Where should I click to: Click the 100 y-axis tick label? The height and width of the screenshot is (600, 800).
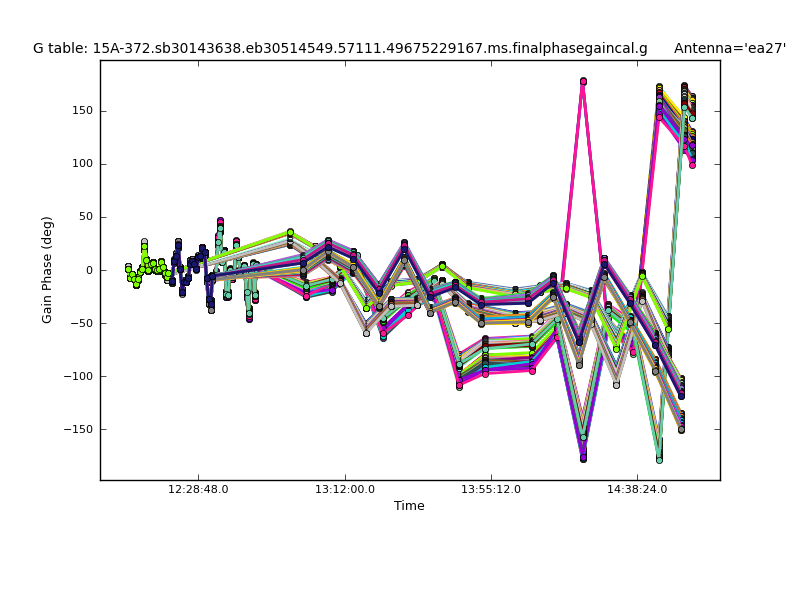pos(81,164)
